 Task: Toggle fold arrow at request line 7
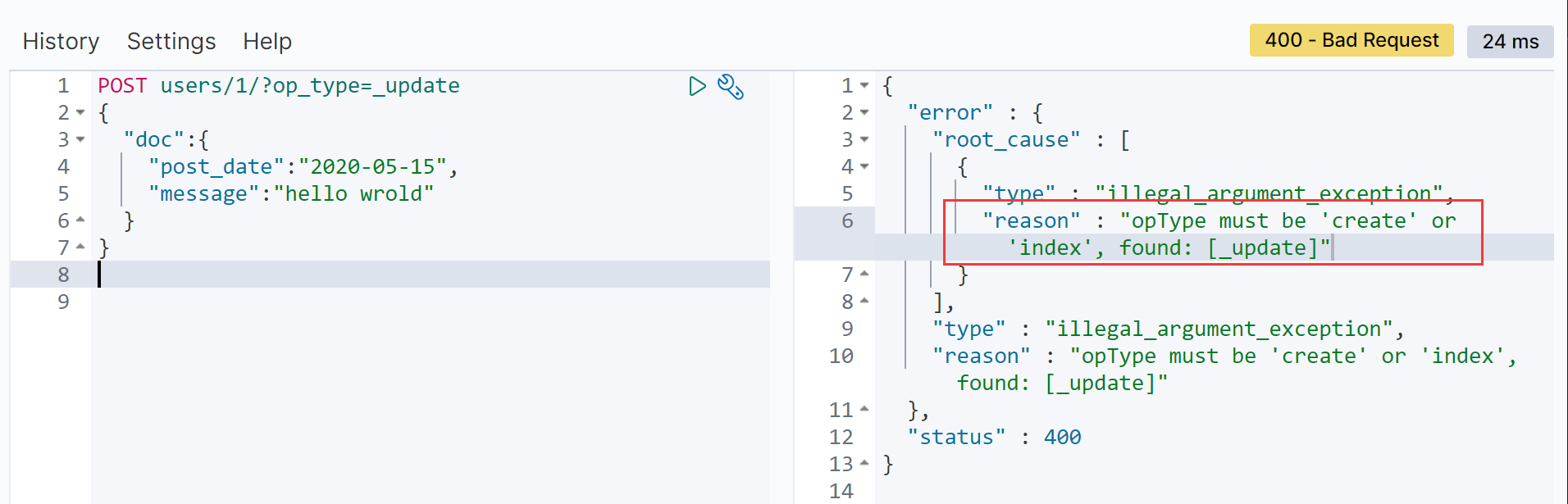tap(80, 247)
